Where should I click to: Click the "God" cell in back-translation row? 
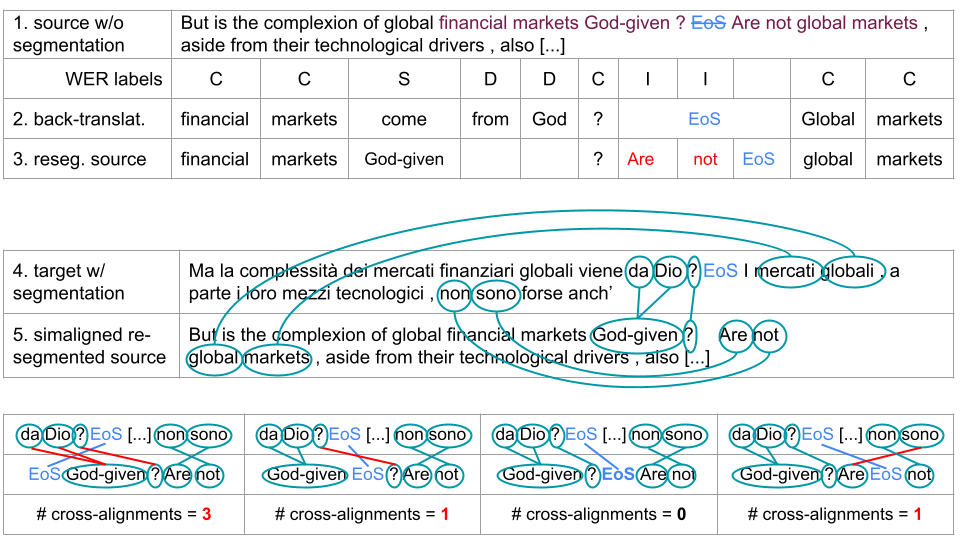549,119
